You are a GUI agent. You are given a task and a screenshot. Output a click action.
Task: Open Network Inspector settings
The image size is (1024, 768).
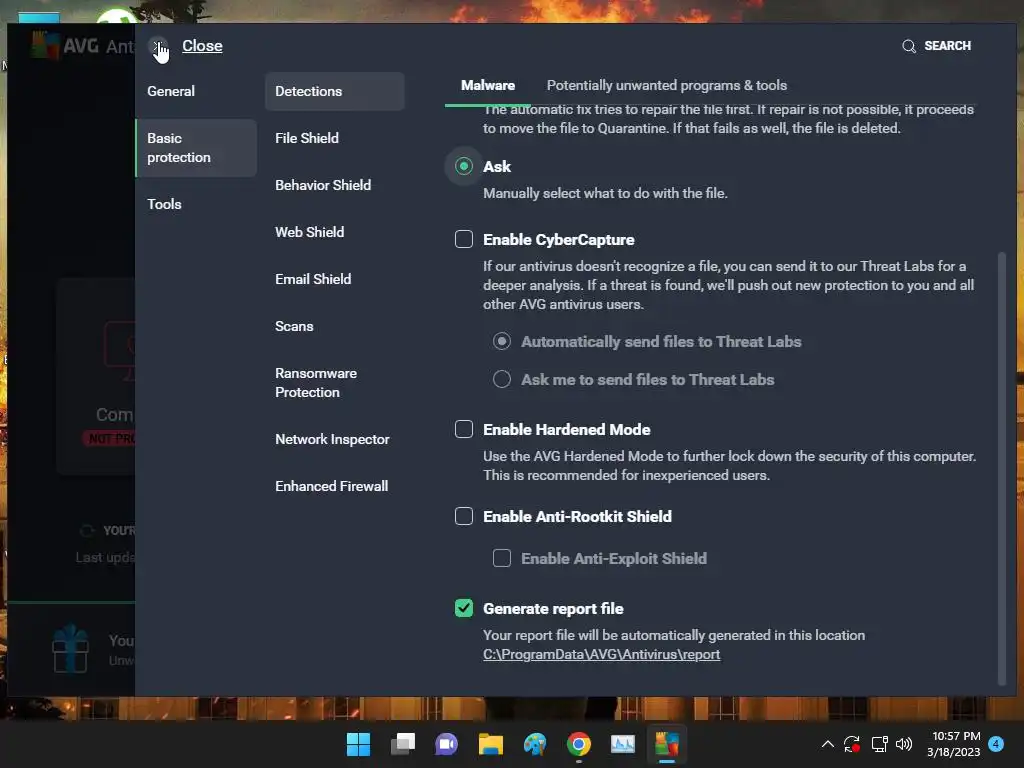point(332,440)
